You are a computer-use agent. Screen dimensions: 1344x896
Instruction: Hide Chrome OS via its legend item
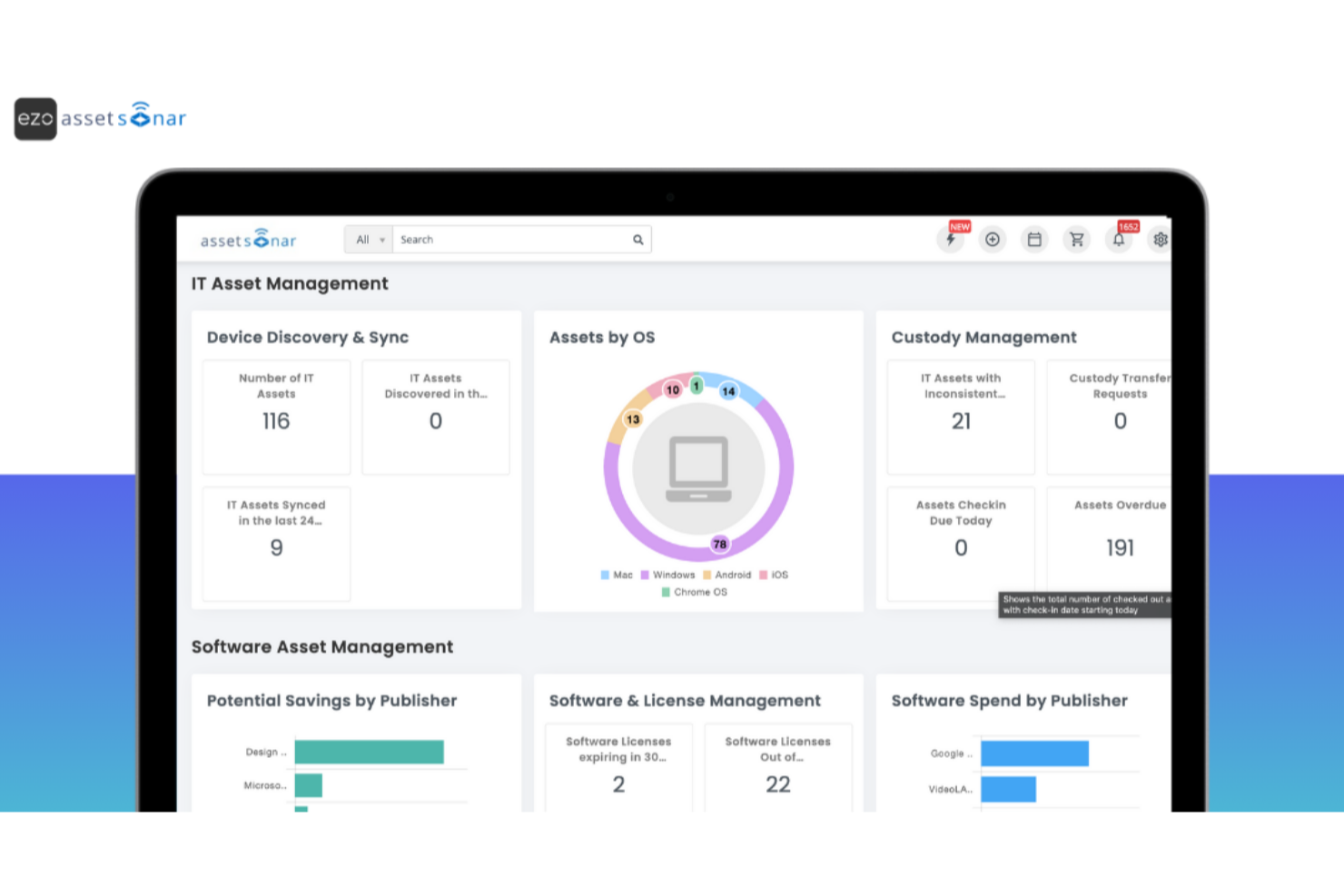[694, 591]
